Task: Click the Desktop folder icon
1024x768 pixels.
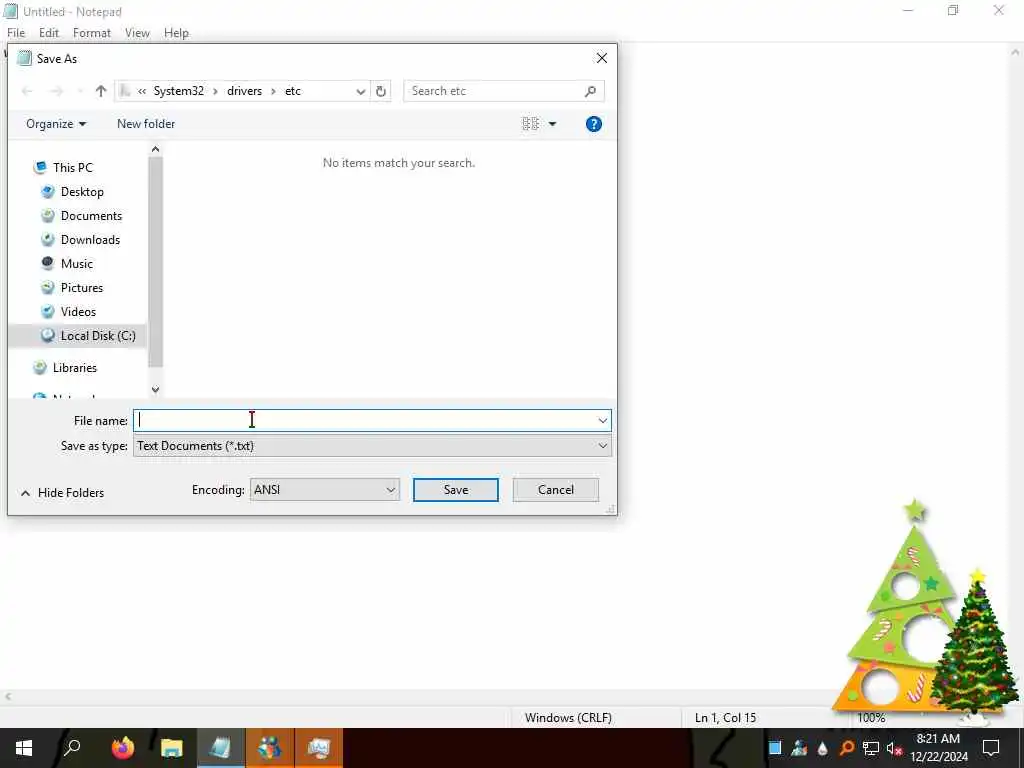Action: pyautogui.click(x=48, y=192)
